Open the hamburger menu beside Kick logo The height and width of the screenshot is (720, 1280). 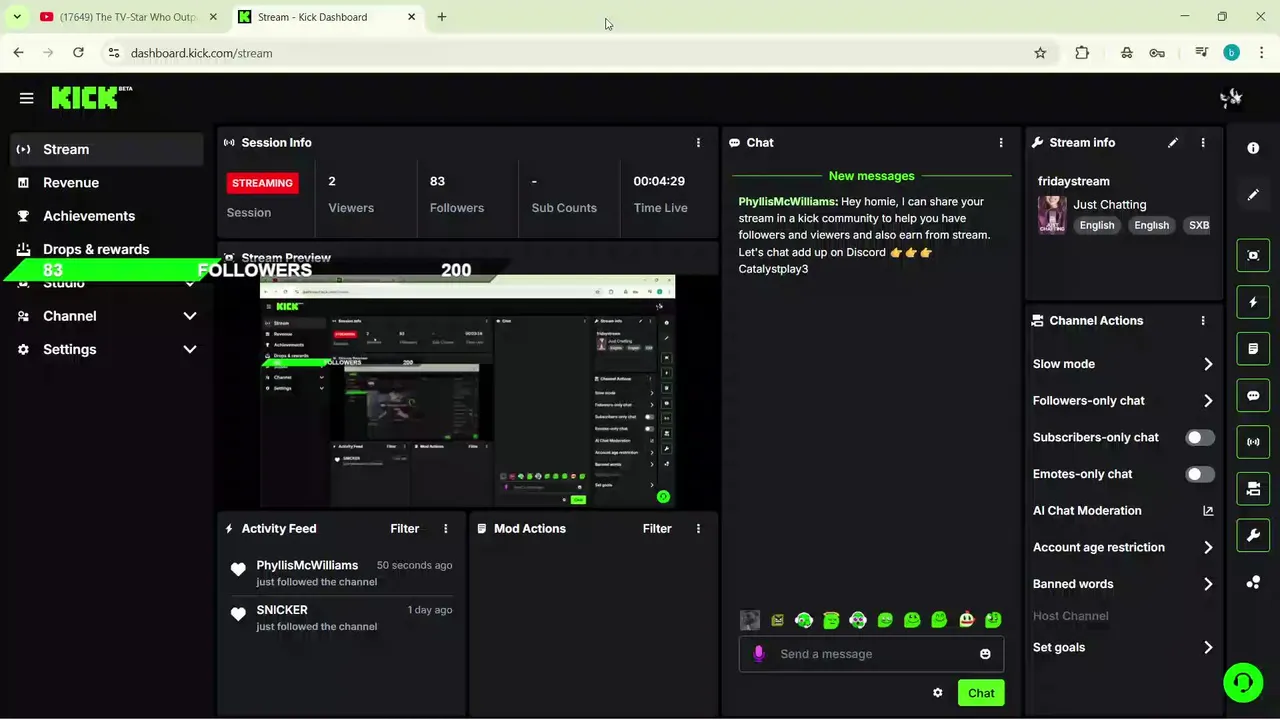26,98
